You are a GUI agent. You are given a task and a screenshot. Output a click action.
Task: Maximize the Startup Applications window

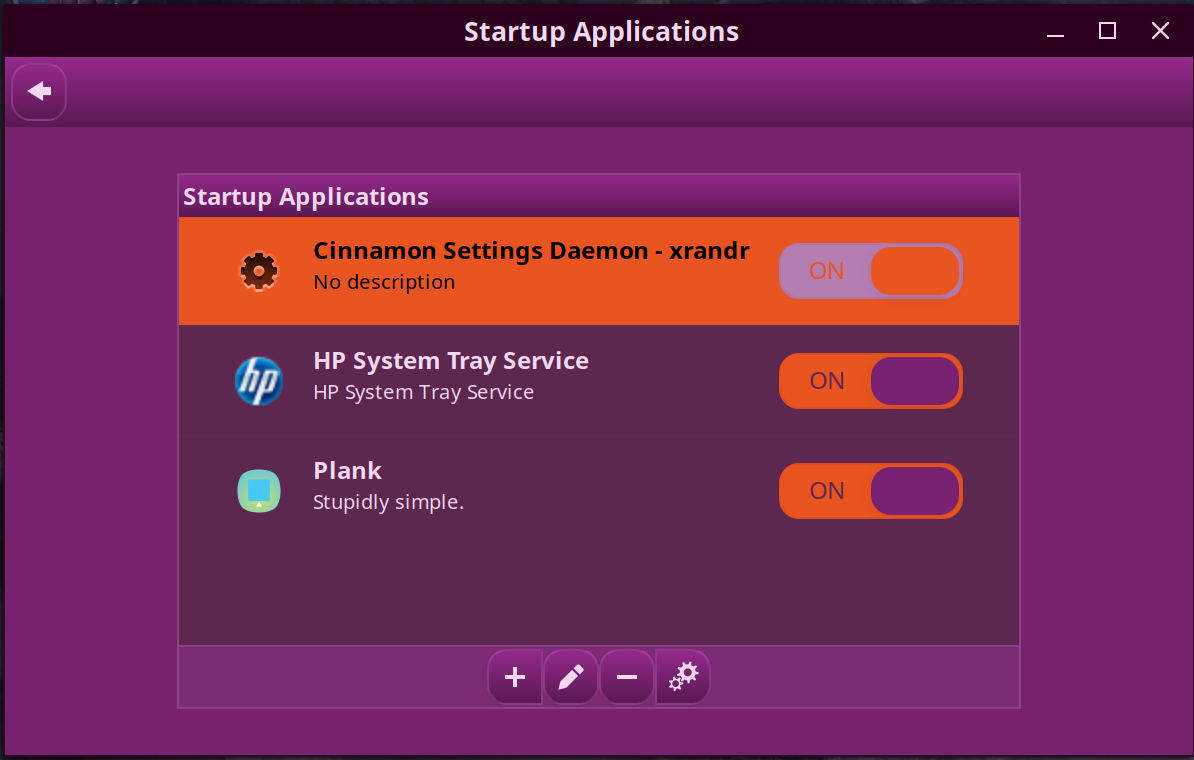[1107, 31]
